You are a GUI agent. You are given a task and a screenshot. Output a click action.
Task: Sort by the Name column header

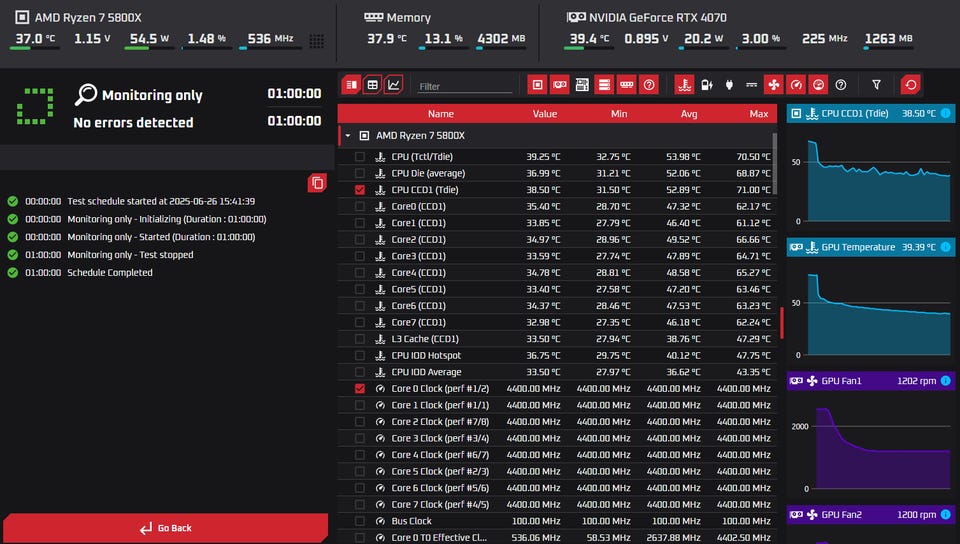441,114
